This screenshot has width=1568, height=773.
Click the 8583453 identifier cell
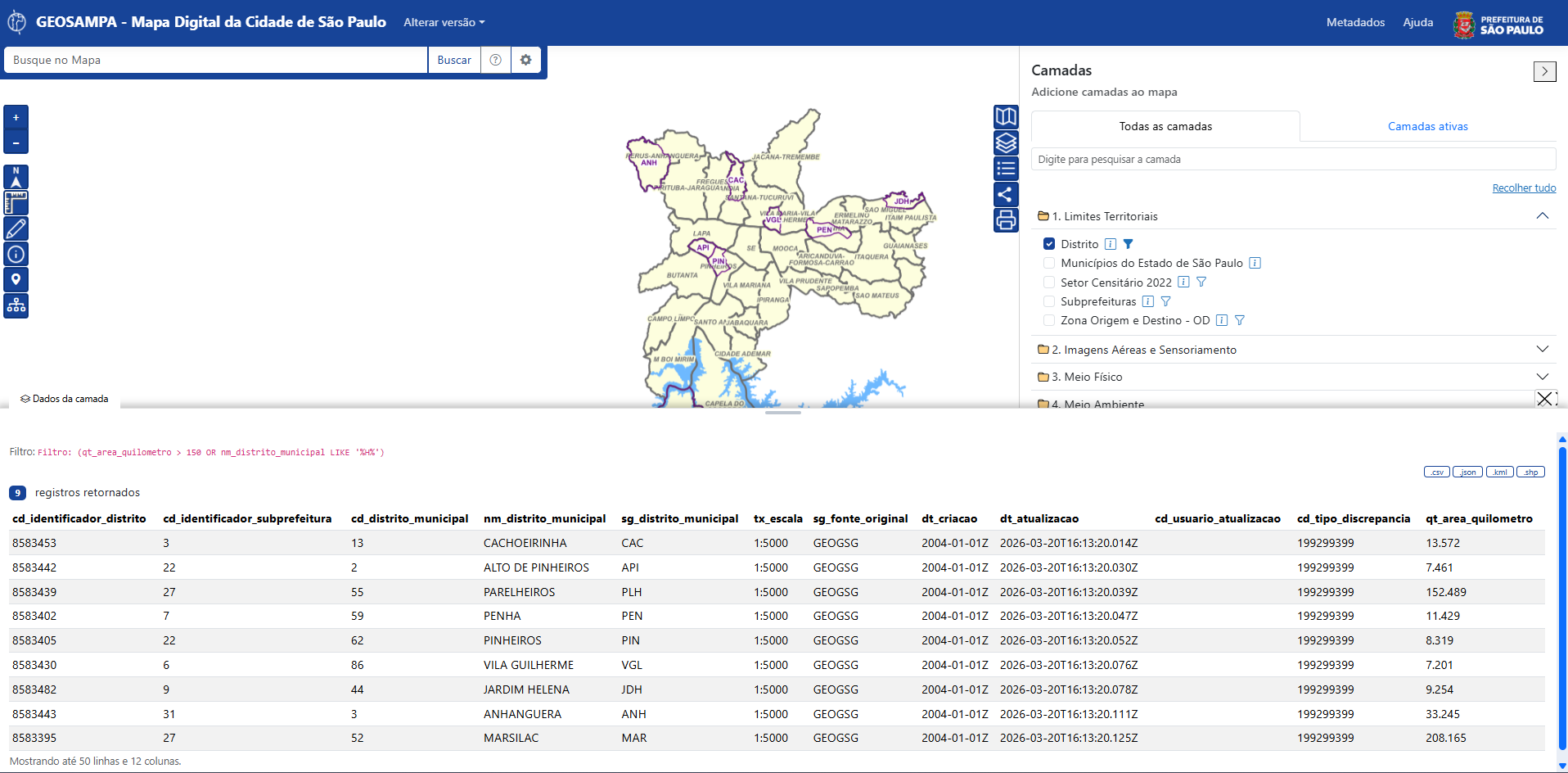click(34, 543)
